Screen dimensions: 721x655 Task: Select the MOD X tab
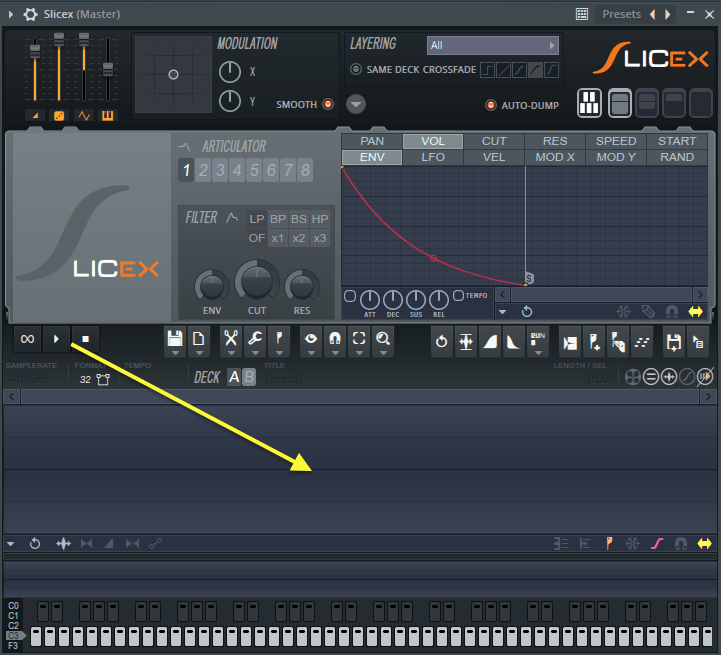click(x=555, y=157)
